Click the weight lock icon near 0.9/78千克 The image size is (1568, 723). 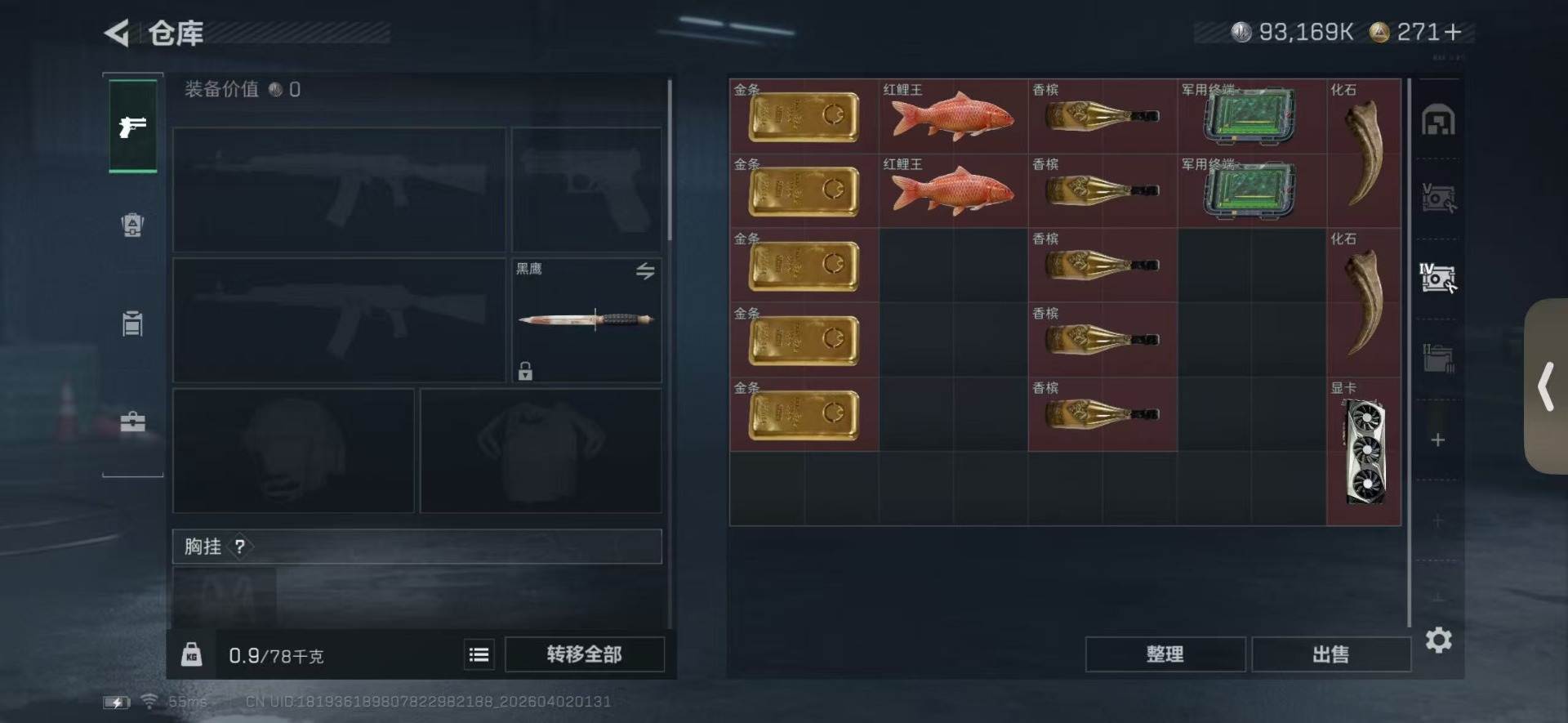coord(191,654)
